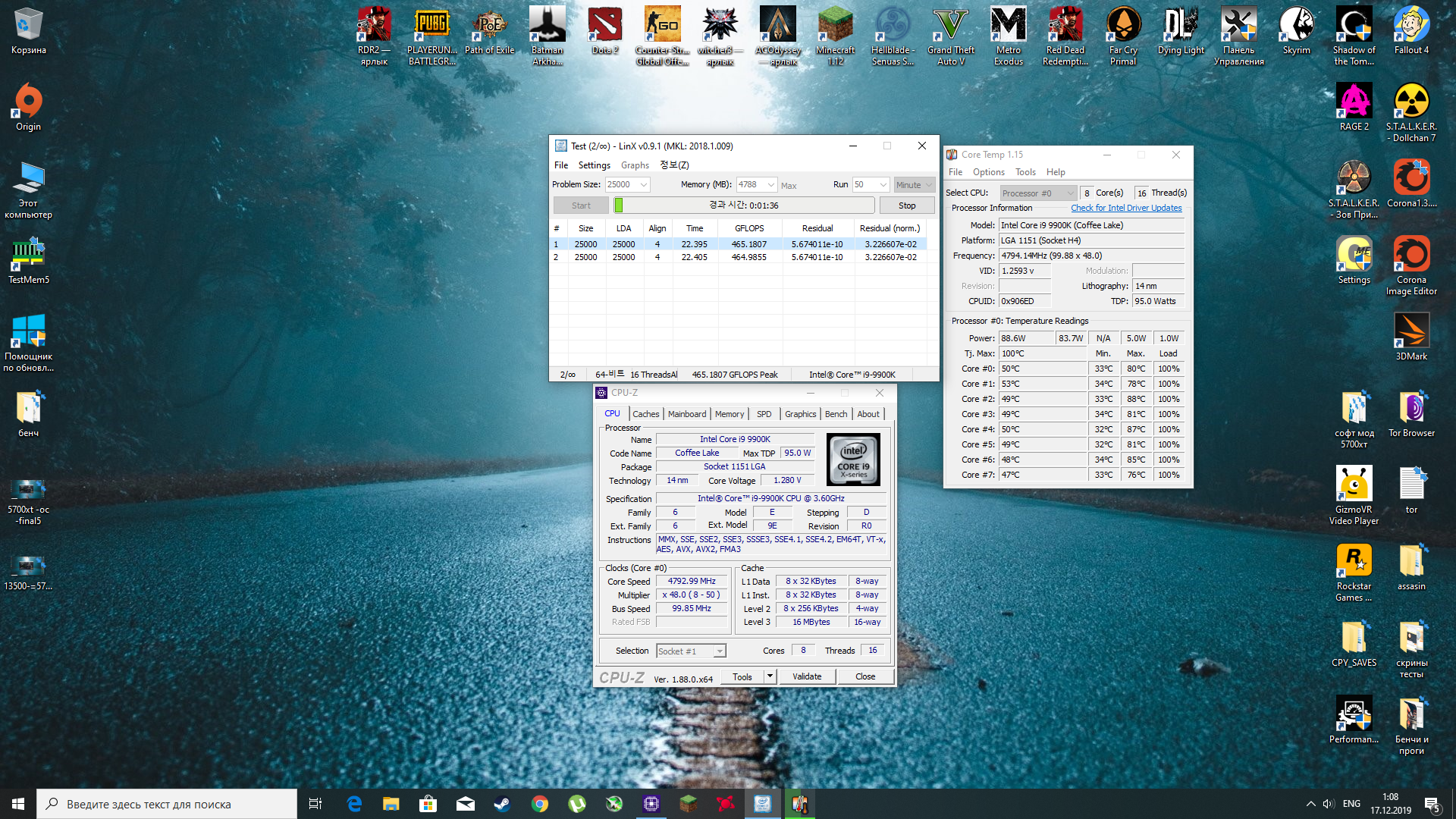Open Options menu in Core Temp
The height and width of the screenshot is (819, 1456).
(988, 172)
